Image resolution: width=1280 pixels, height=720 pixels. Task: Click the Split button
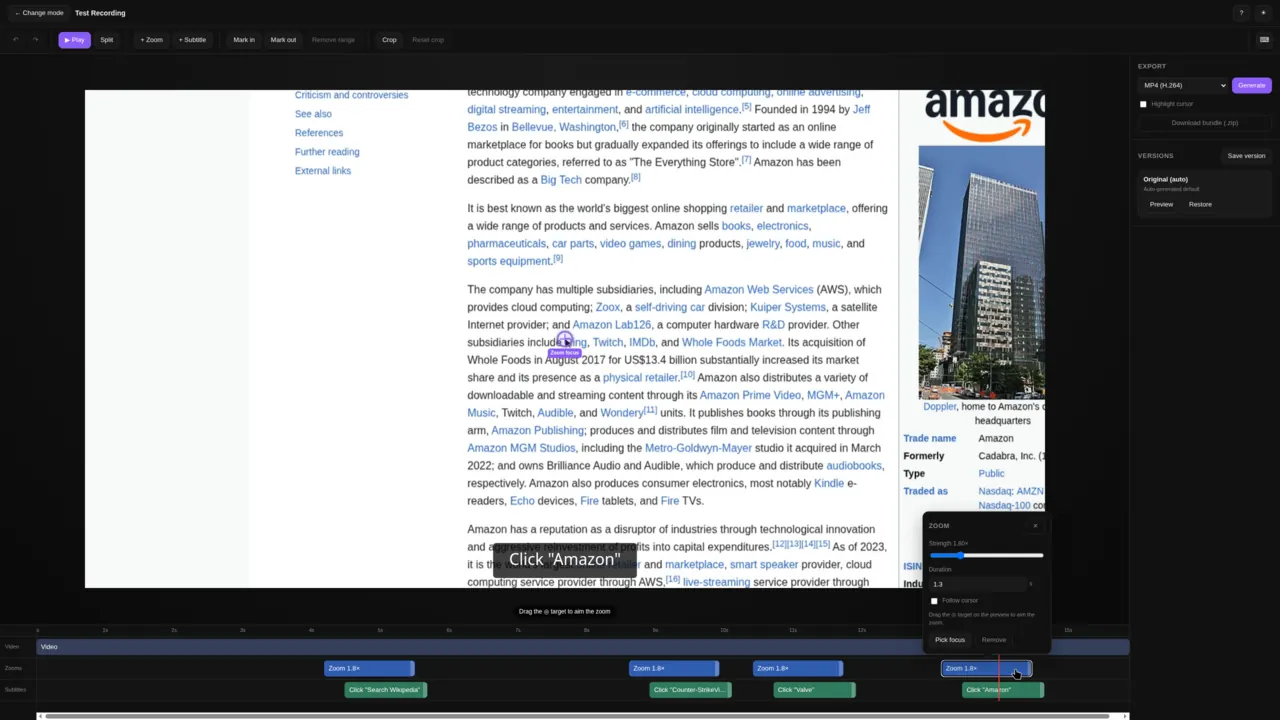coord(107,40)
